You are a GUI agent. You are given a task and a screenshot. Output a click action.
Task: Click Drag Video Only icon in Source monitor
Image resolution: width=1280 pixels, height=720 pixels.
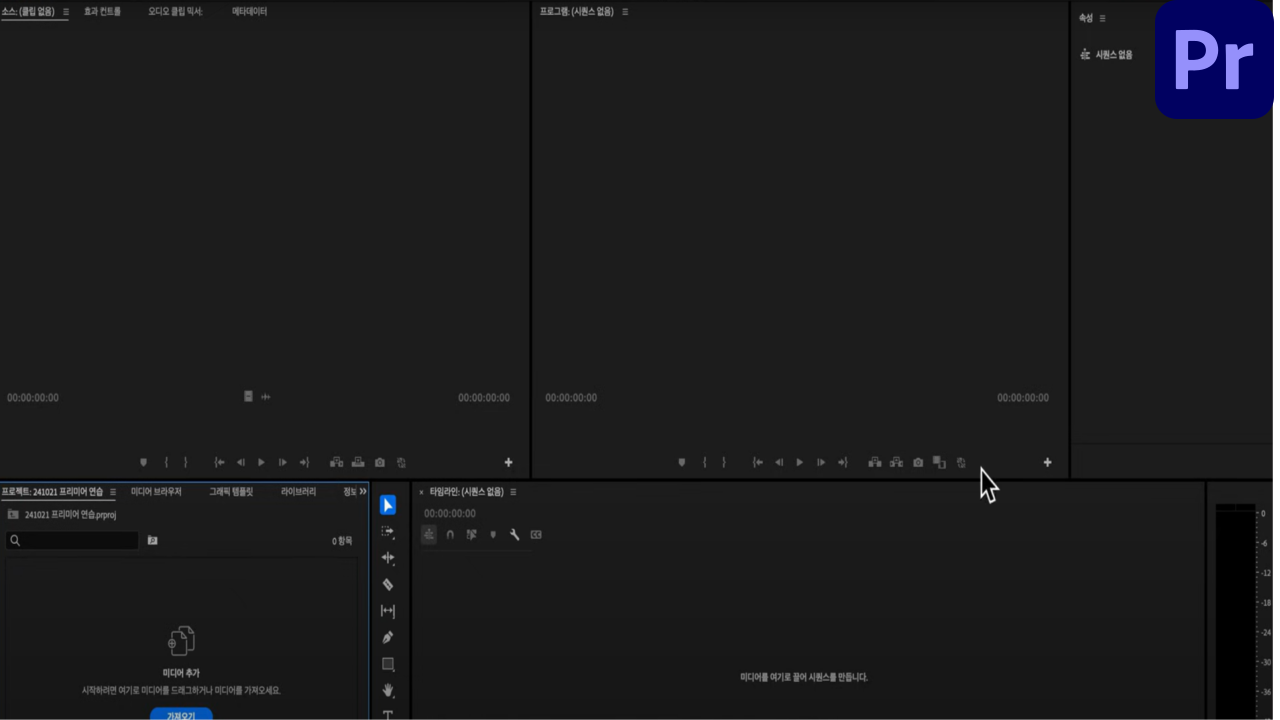[x=249, y=396]
